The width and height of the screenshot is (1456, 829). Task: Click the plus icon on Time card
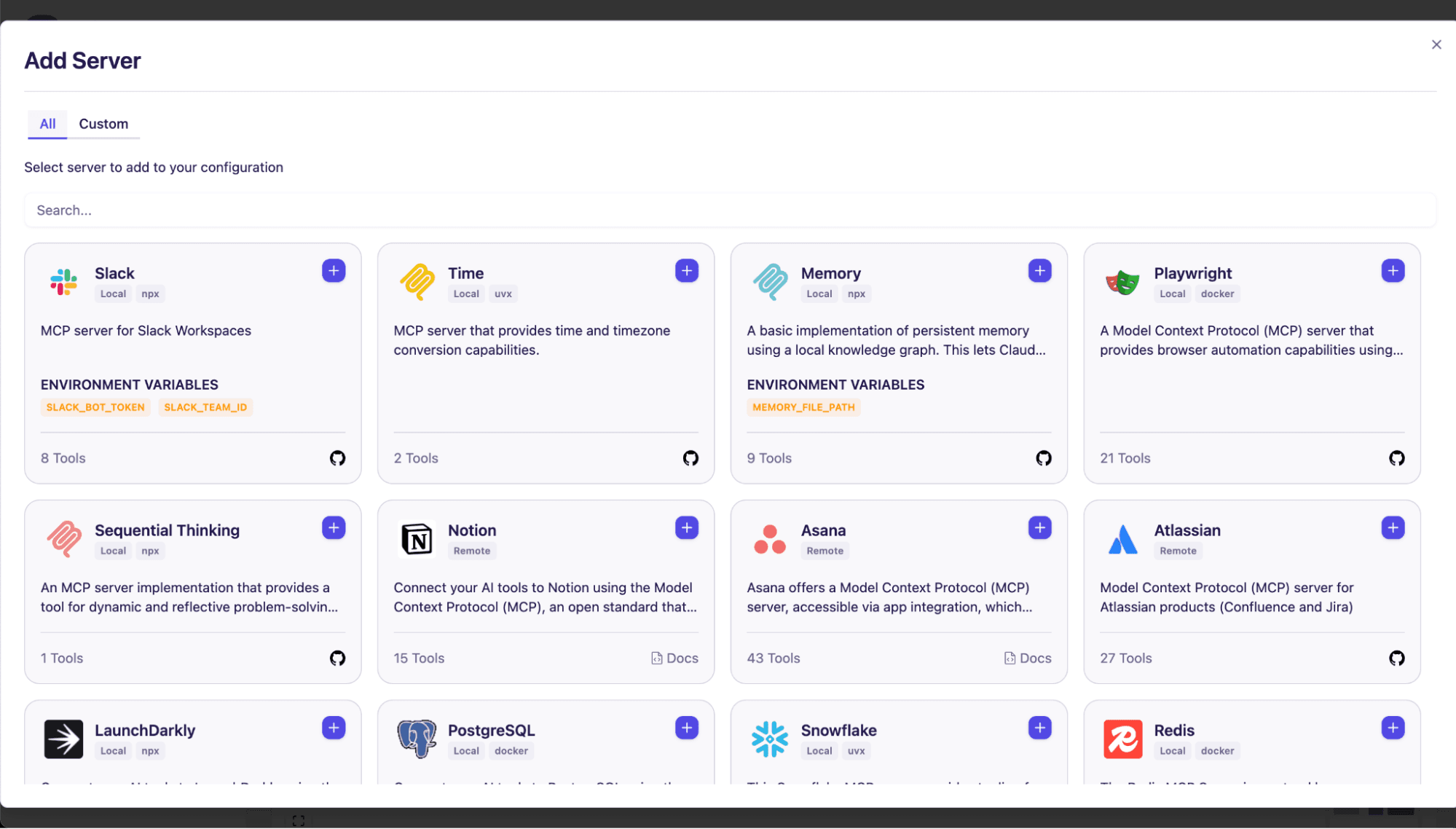click(x=686, y=271)
